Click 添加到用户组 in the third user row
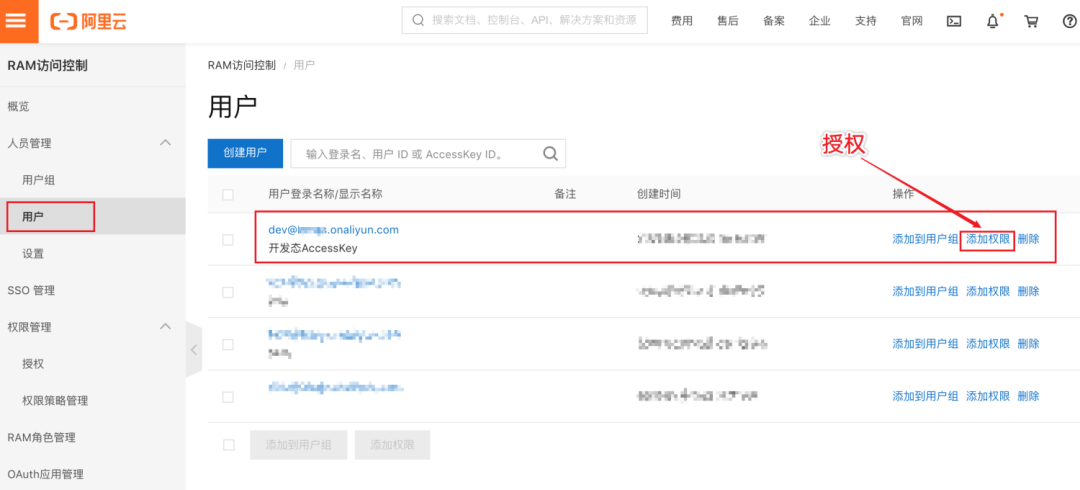This screenshot has height=490, width=1080. click(925, 343)
